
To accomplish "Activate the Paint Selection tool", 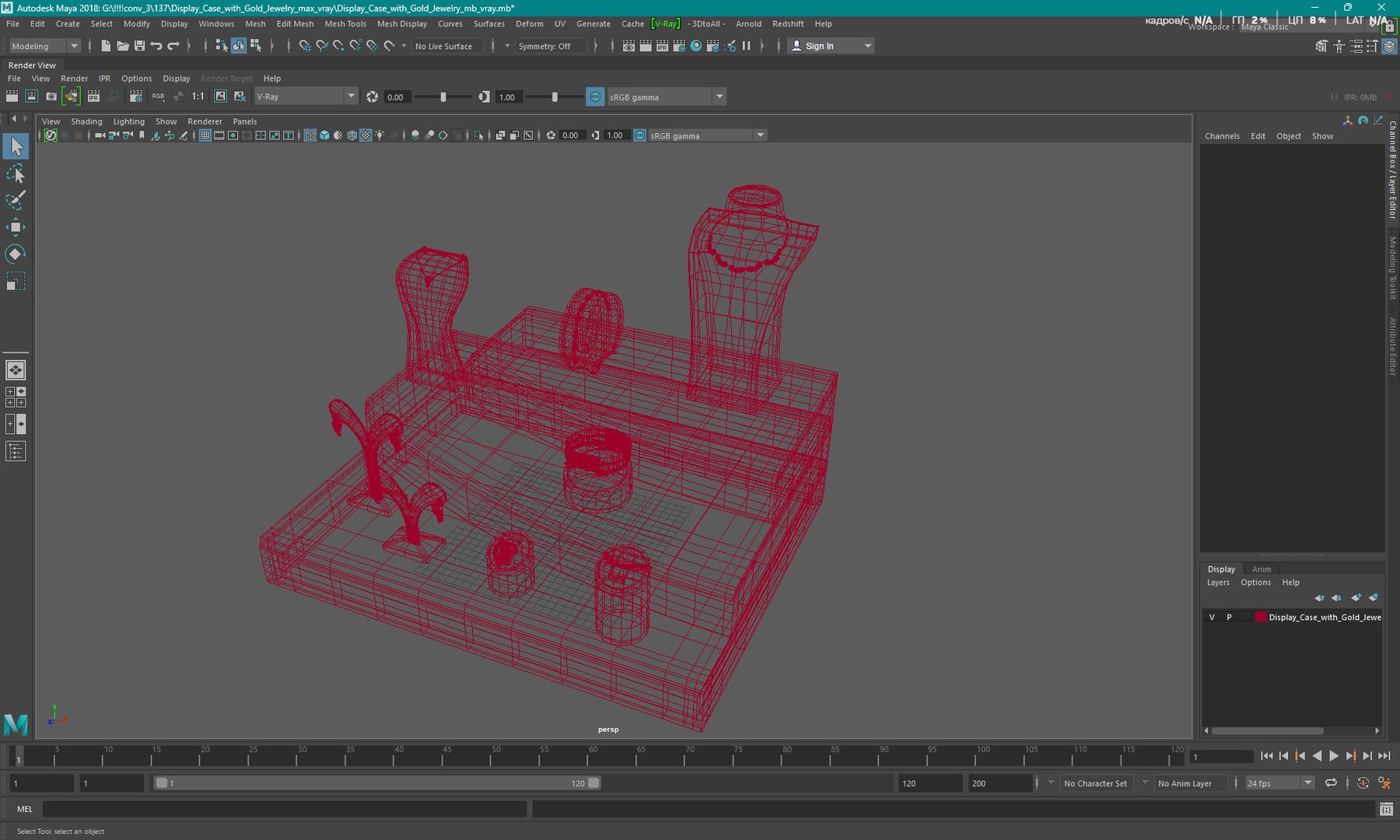I will pos(15,200).
